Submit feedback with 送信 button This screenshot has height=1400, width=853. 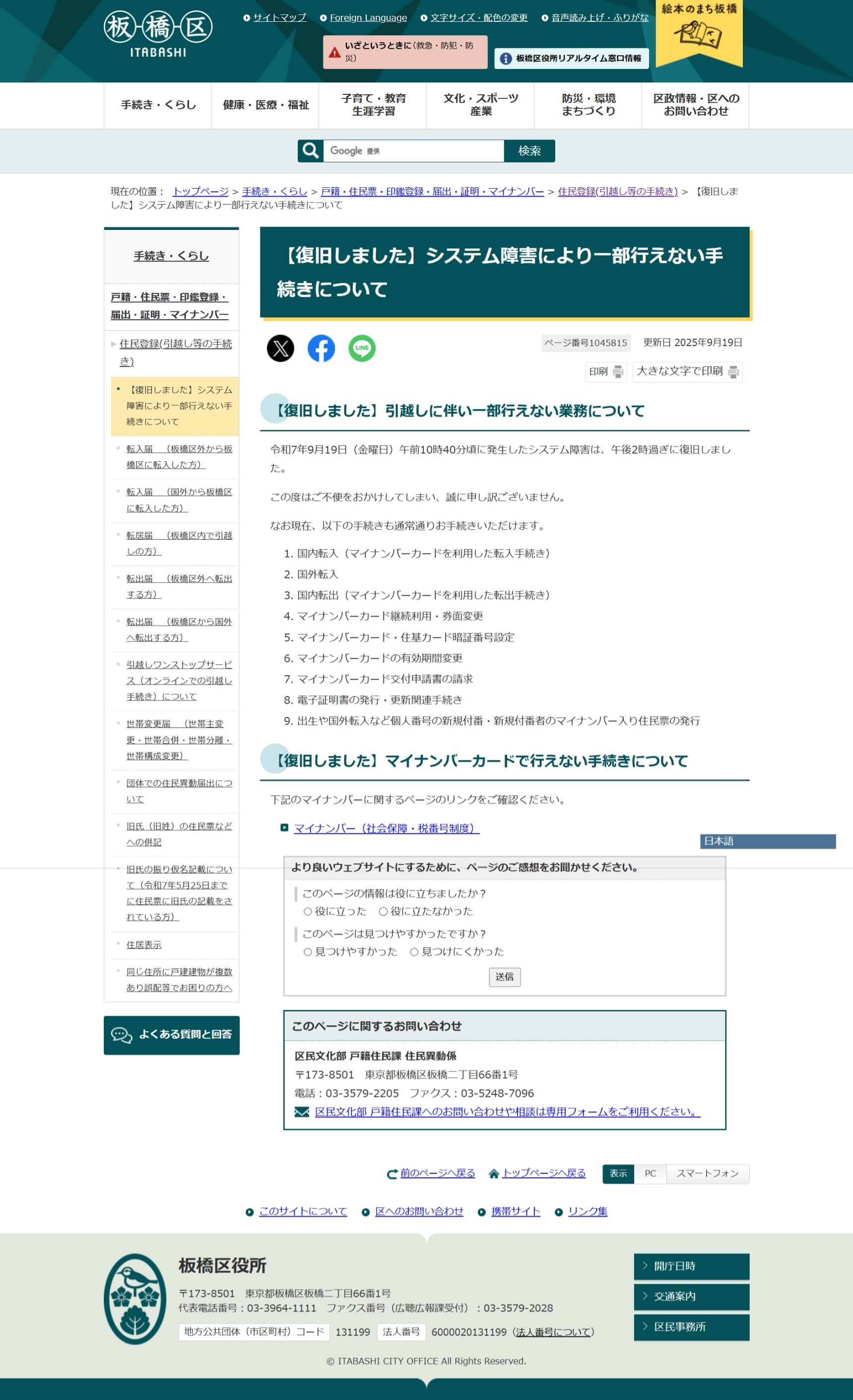(504, 977)
